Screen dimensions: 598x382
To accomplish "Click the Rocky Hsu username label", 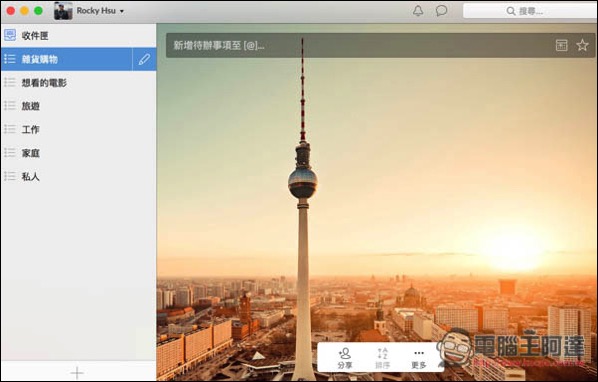I will click(96, 11).
